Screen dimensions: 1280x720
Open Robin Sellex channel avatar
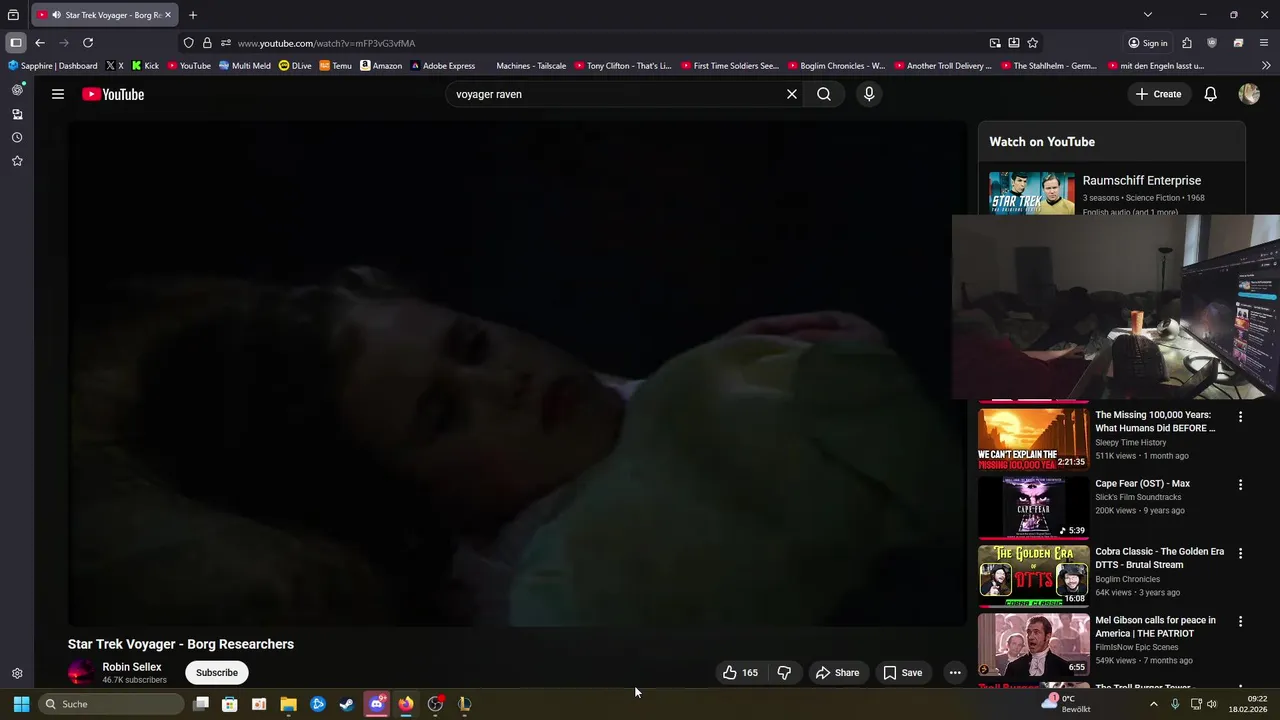point(81,673)
